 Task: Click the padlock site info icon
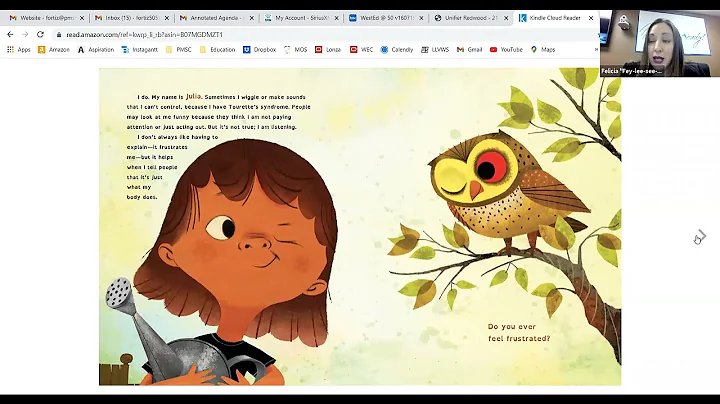coord(59,35)
